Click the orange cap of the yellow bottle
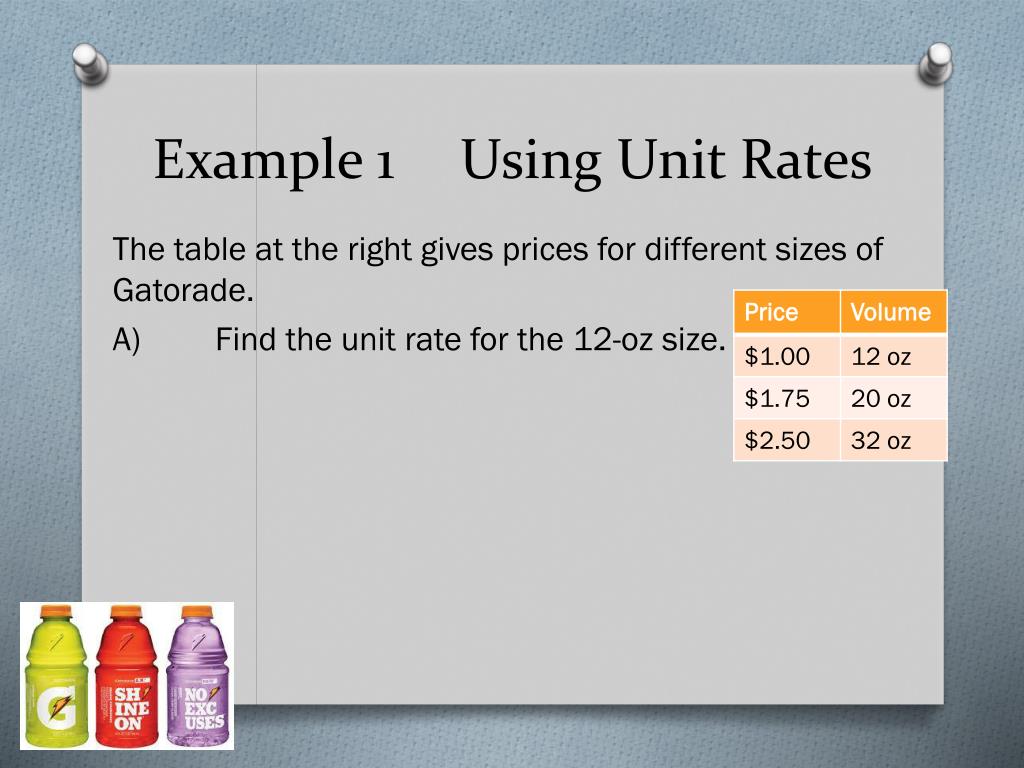 coord(56,610)
